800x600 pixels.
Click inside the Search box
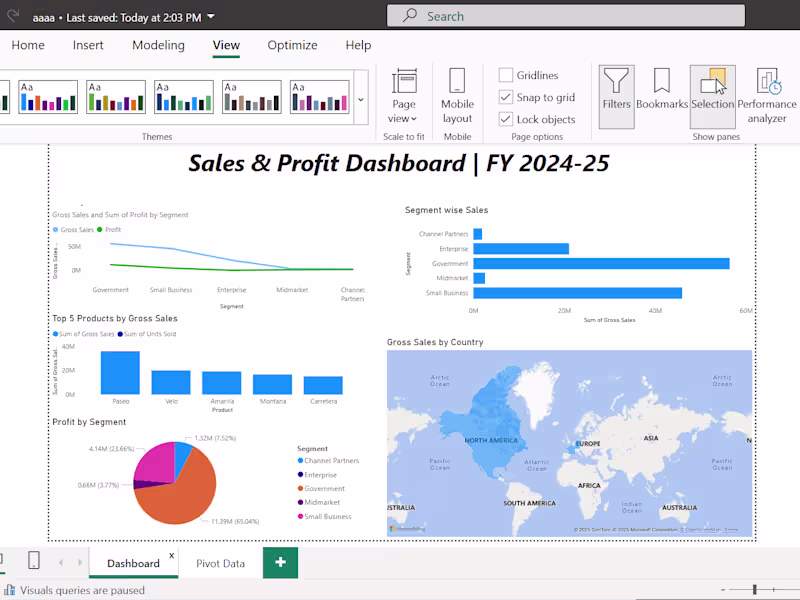pos(560,15)
